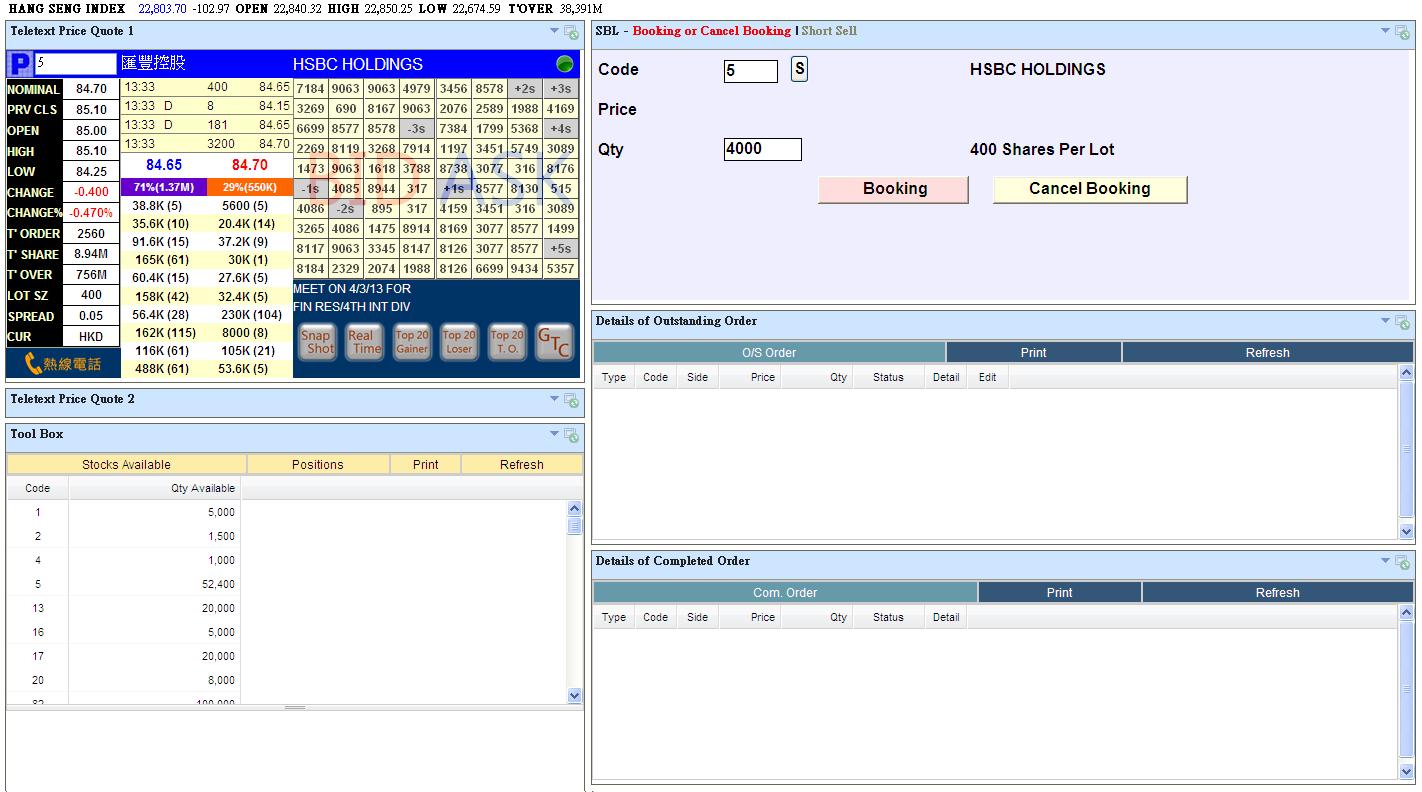1422x792 pixels.
Task: Switch to the Short Sell tab
Action: (828, 31)
